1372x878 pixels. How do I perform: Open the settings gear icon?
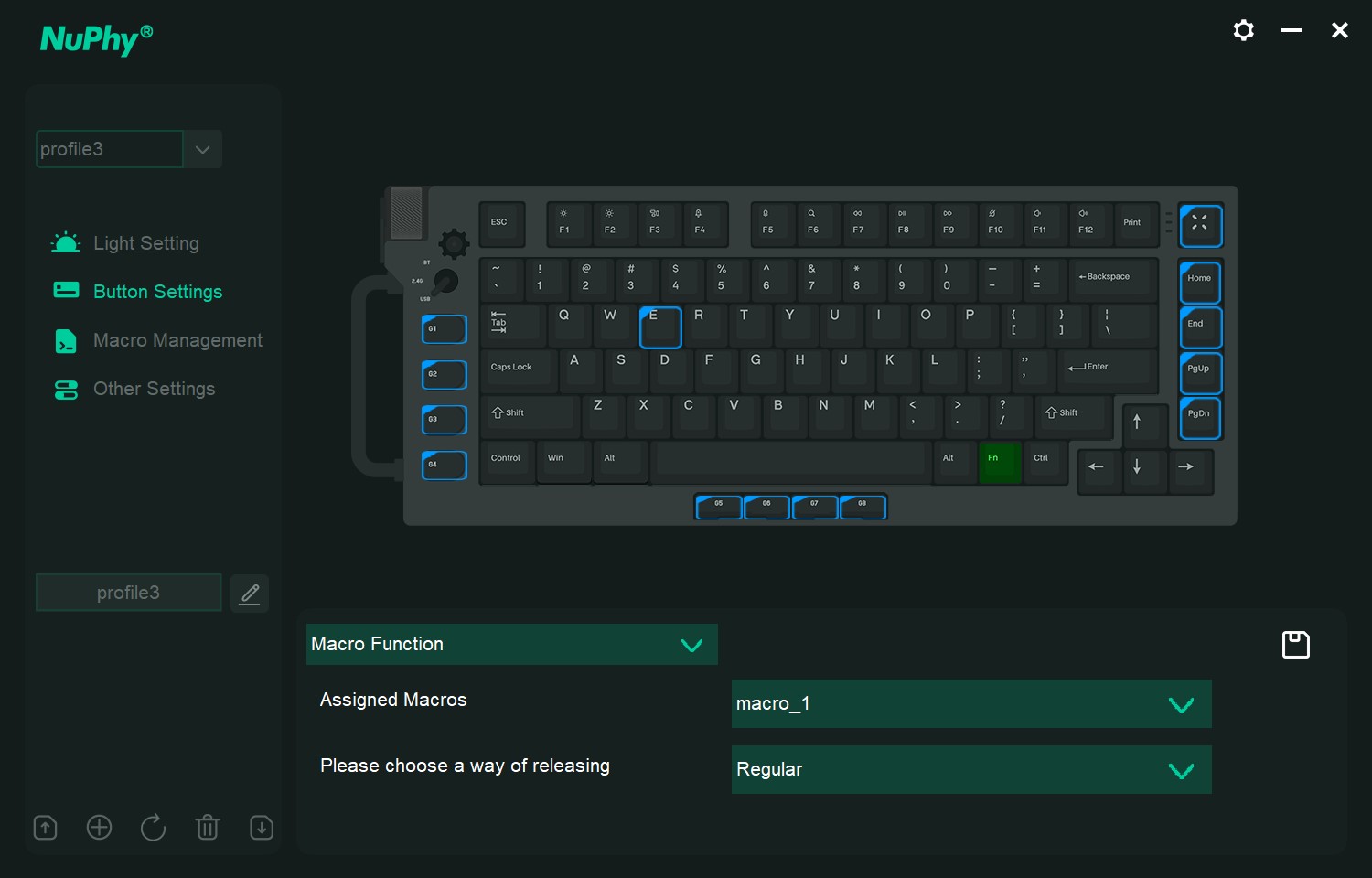coord(1243,30)
